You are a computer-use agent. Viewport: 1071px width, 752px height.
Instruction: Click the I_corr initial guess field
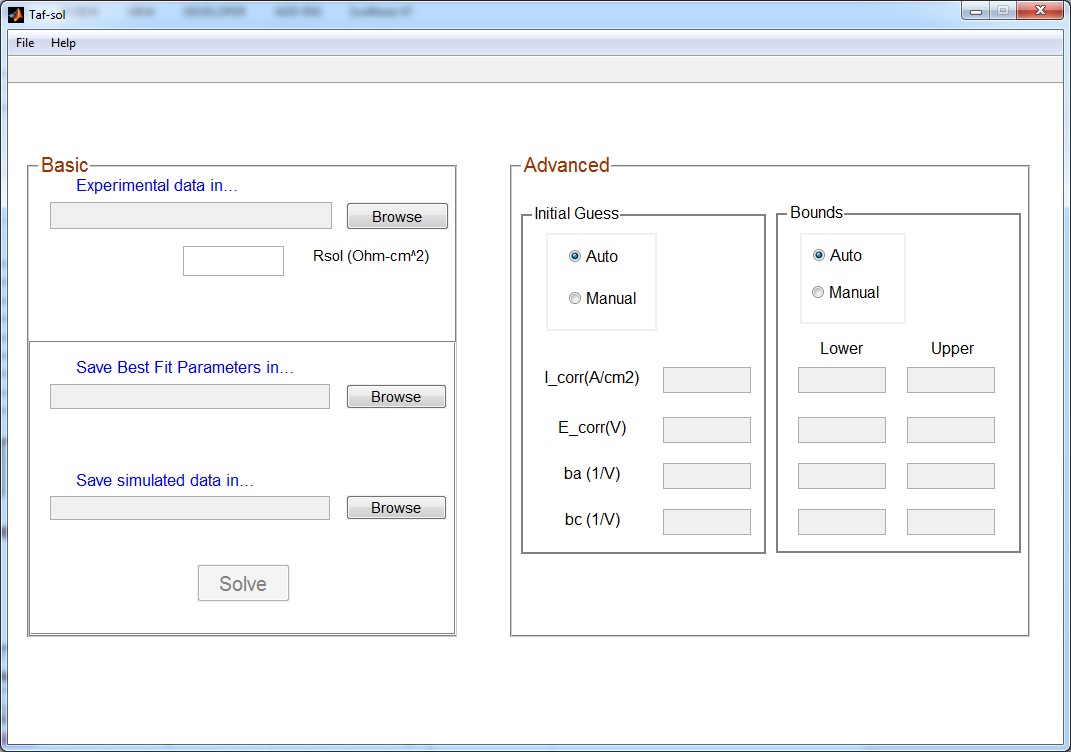707,380
